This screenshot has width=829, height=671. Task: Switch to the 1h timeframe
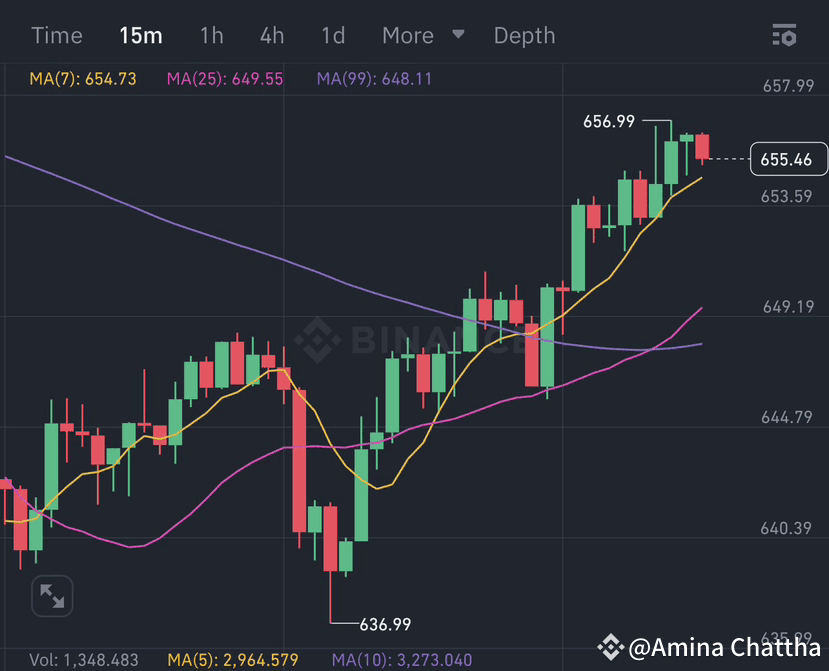point(211,35)
